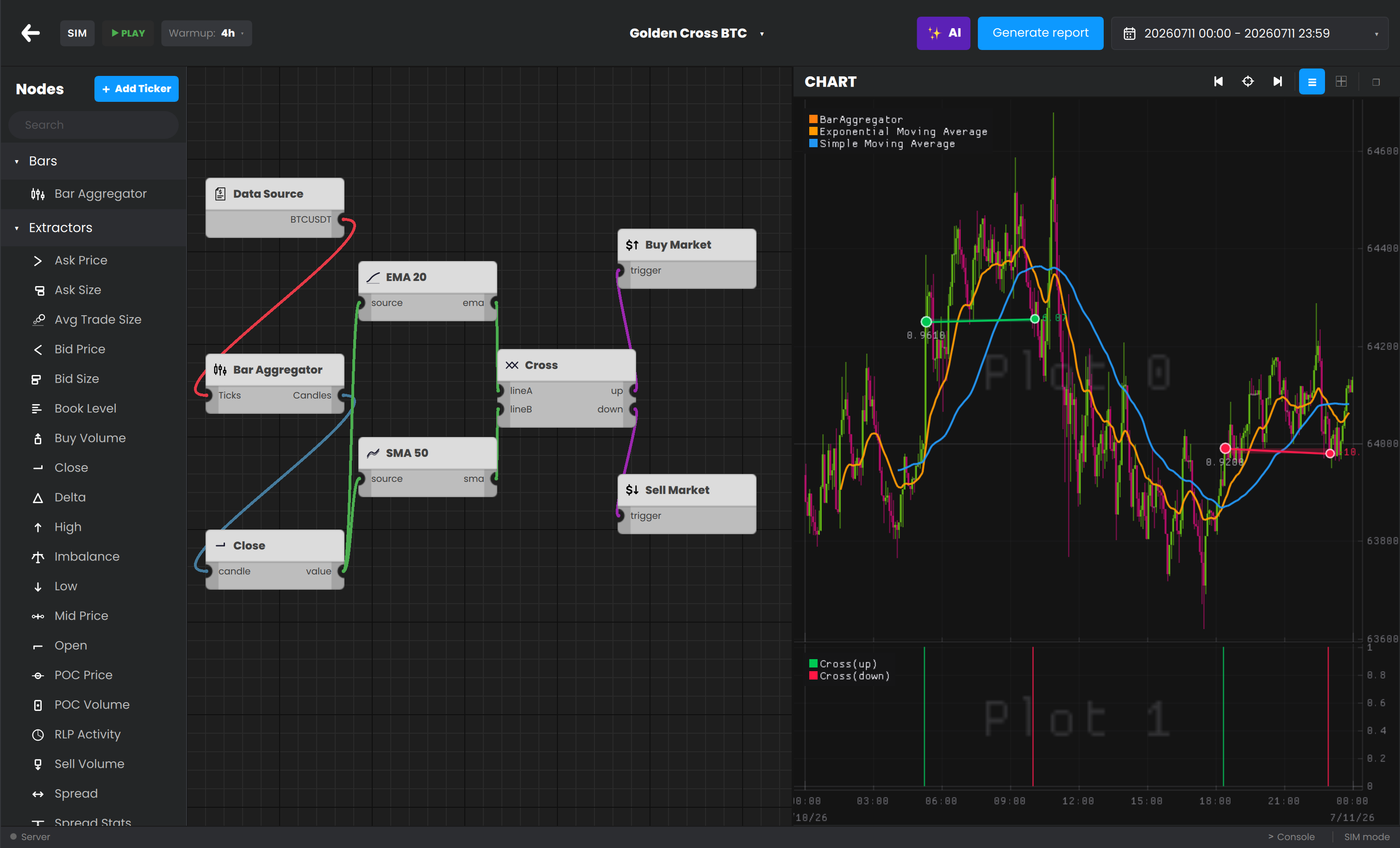This screenshot has width=1400, height=848.
Task: Switch chart to grid layout
Action: coord(1341,82)
